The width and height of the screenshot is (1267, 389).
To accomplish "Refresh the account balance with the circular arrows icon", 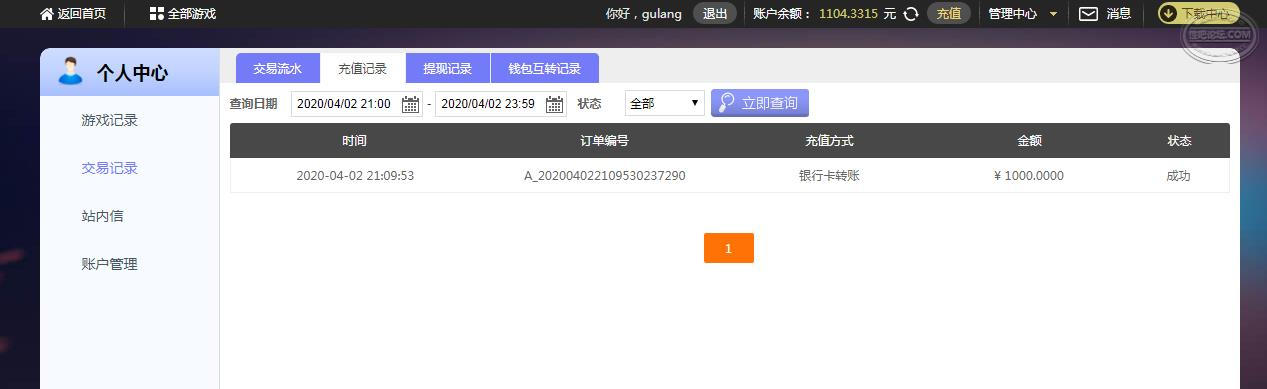I will 911,14.
